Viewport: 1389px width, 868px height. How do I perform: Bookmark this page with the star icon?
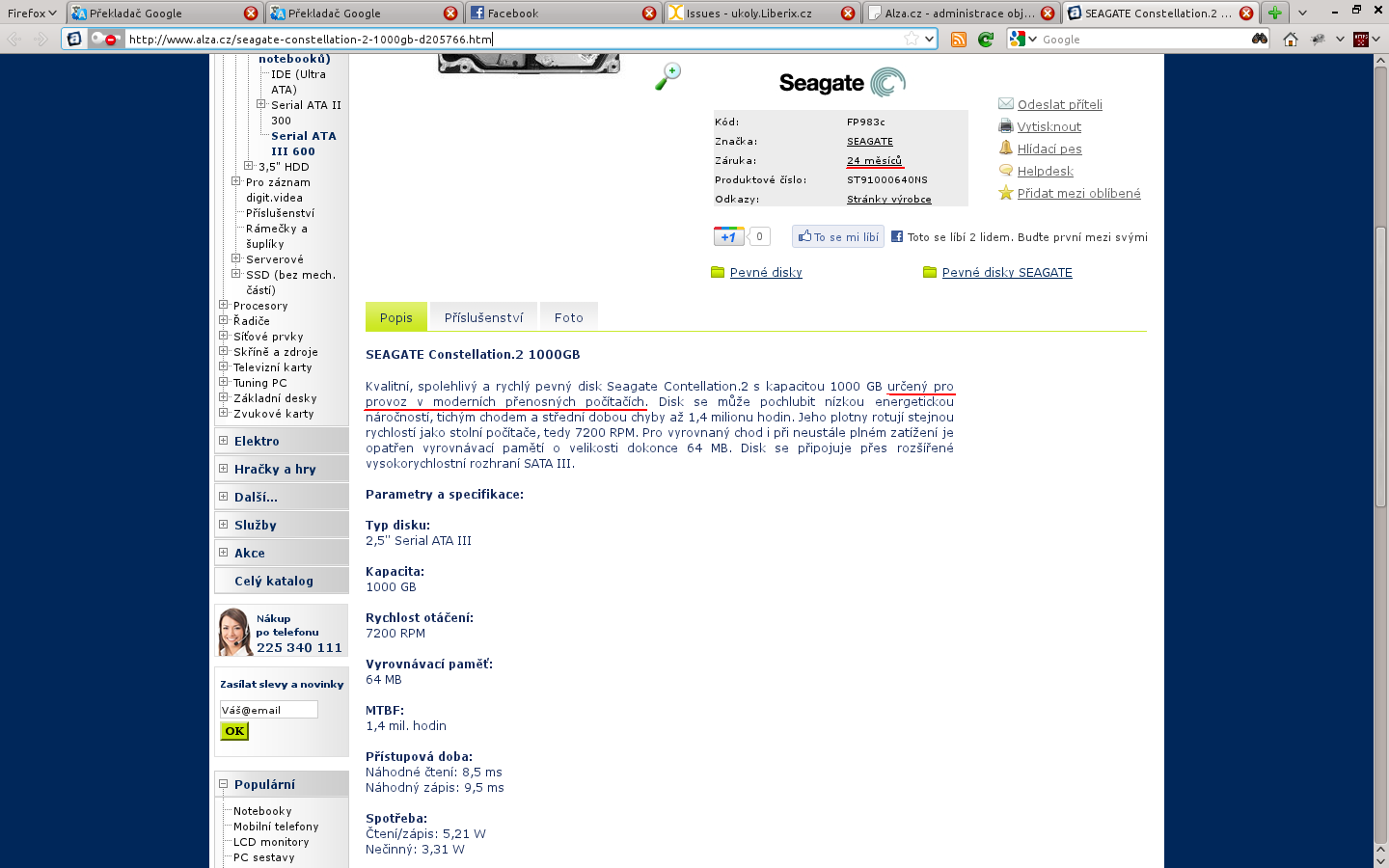[x=912, y=39]
